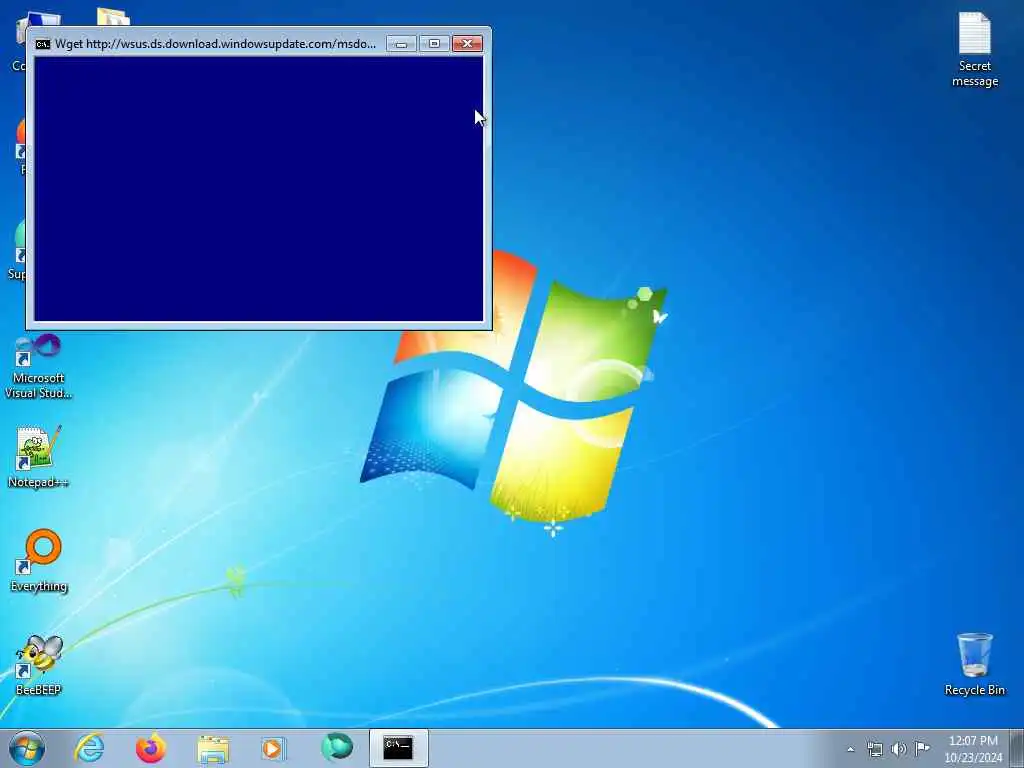Click the Show desktop button
This screenshot has height=768, width=1024.
pyautogui.click(x=1017, y=748)
